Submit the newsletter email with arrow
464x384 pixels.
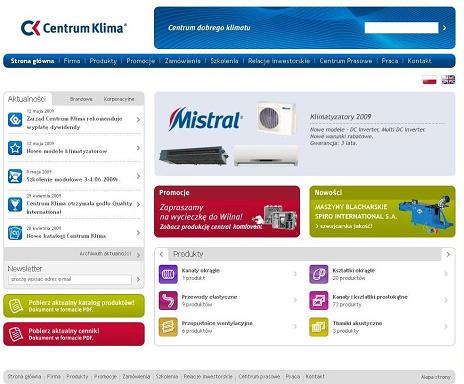point(138,279)
